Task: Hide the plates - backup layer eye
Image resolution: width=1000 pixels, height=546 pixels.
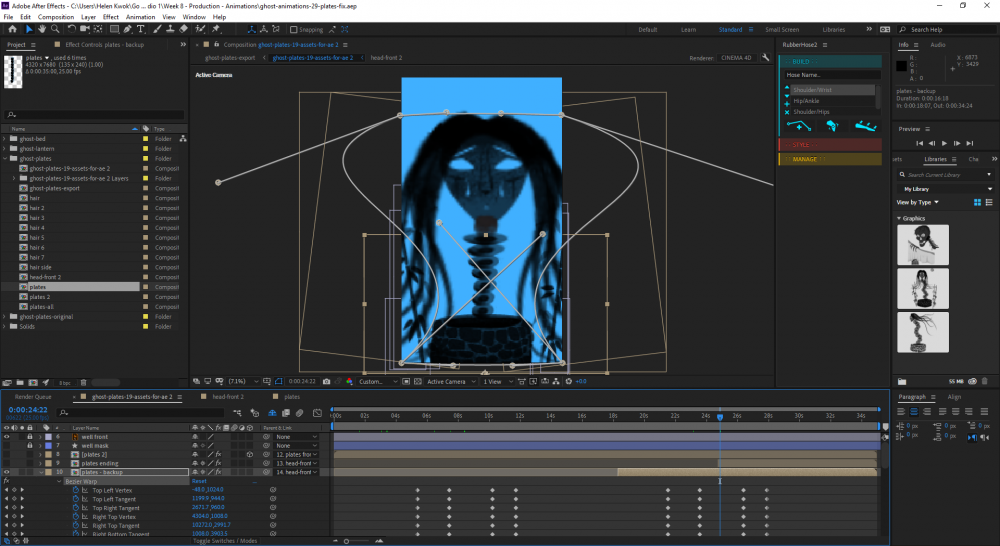Action: coord(6,472)
